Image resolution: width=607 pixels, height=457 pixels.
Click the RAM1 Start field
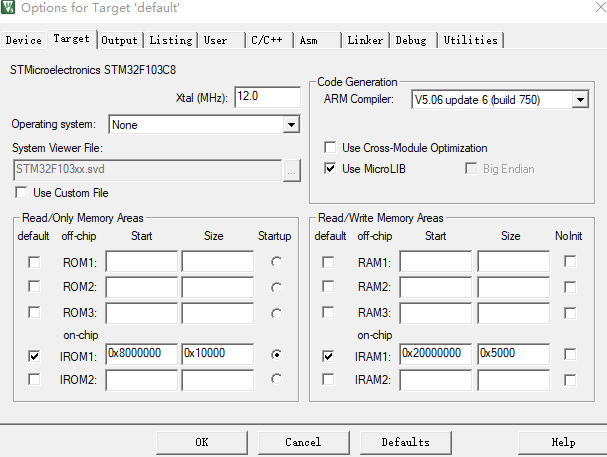[x=436, y=261]
